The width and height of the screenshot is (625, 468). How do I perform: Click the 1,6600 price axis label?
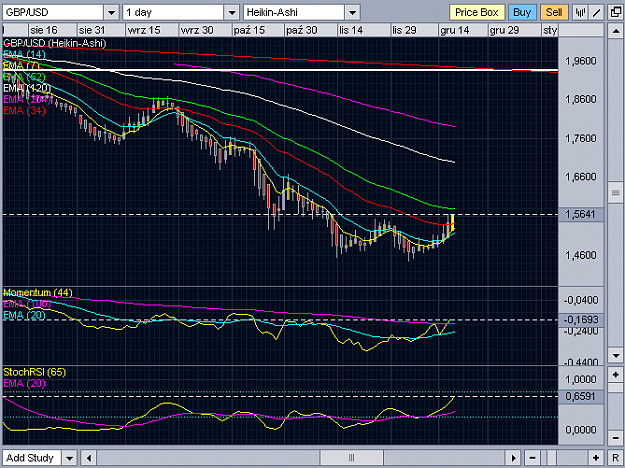[581, 177]
